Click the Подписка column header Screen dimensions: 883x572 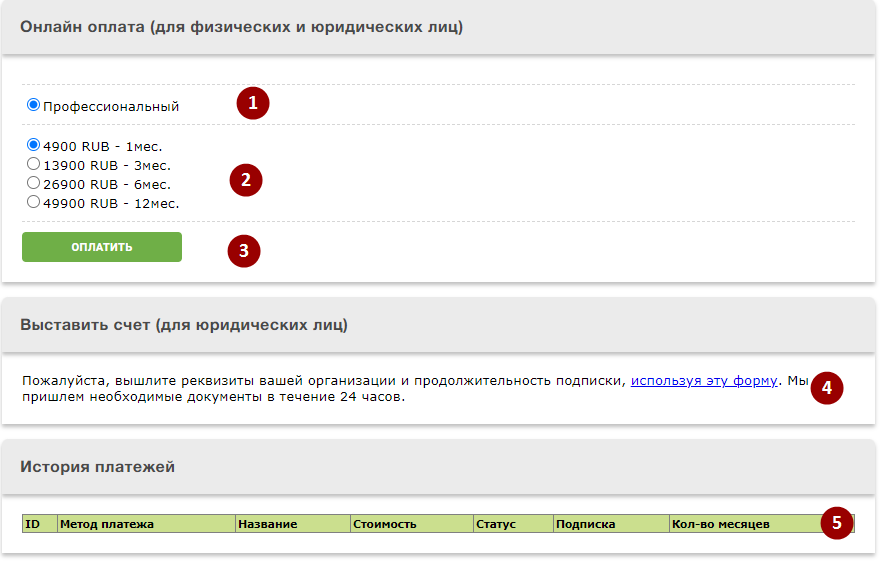click(x=585, y=524)
